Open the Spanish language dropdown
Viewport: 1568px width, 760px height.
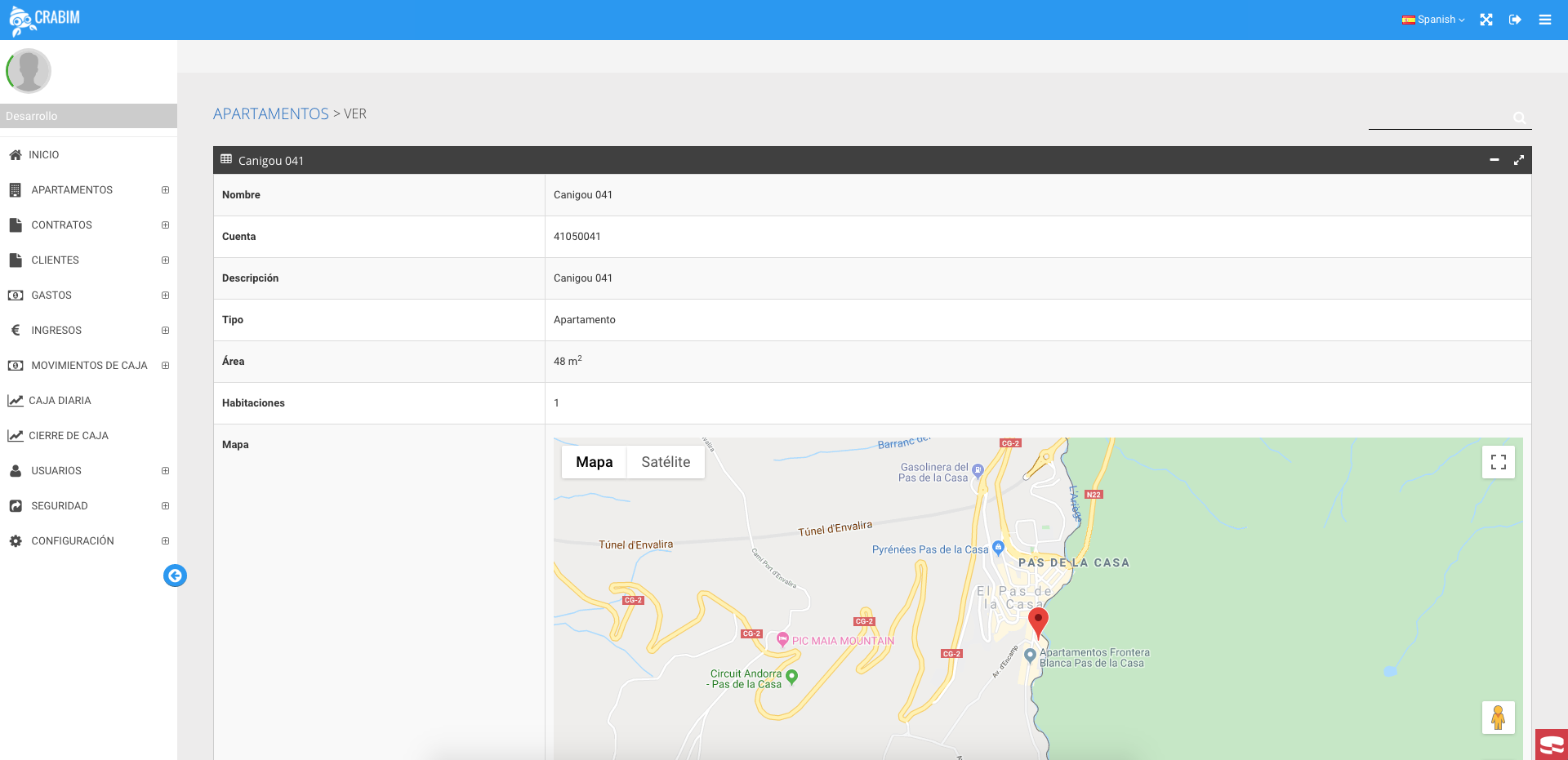[1434, 20]
